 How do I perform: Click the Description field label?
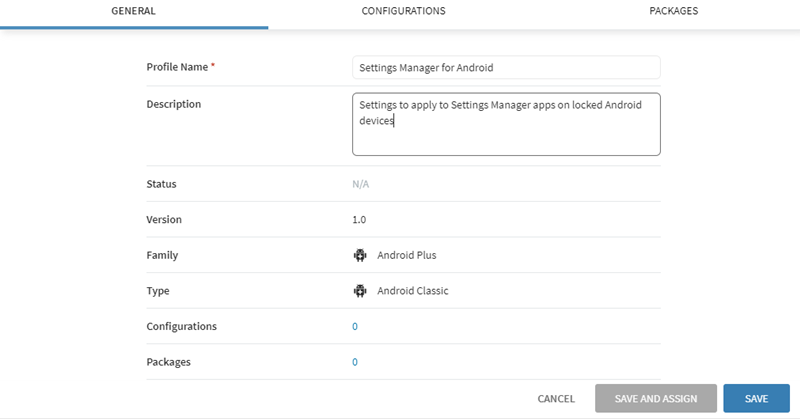[x=174, y=104]
